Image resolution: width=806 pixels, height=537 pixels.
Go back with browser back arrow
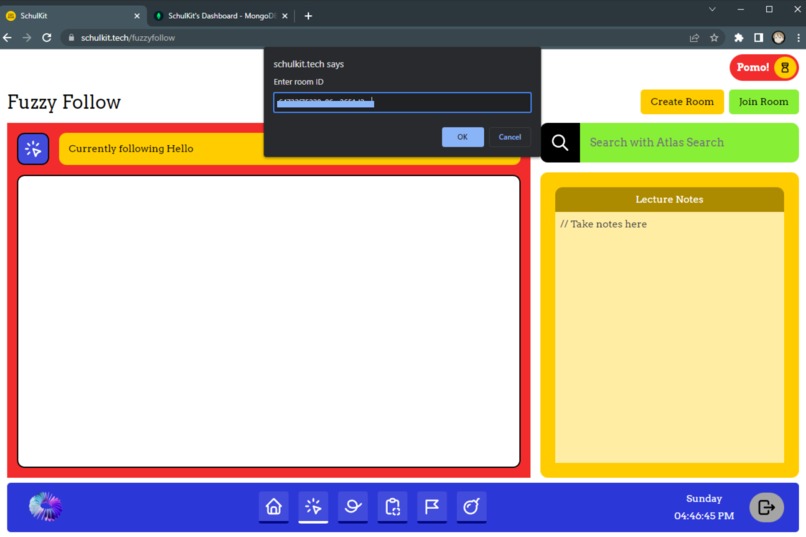click(x=7, y=38)
